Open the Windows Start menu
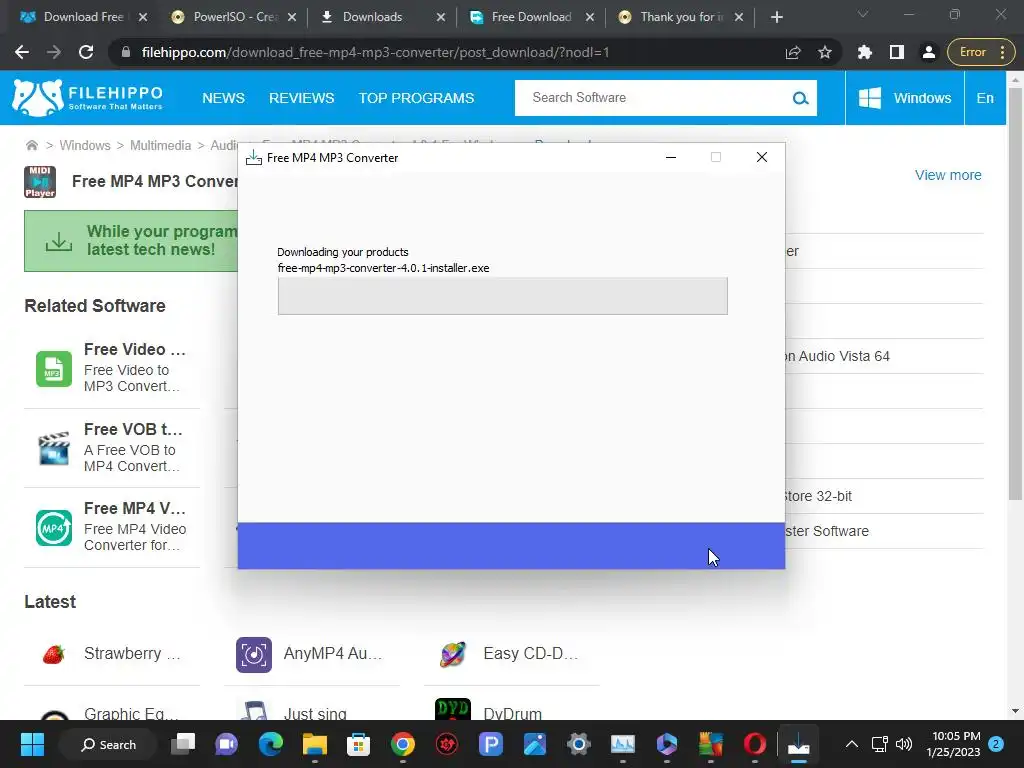Image resolution: width=1024 pixels, height=768 pixels. coord(32,744)
